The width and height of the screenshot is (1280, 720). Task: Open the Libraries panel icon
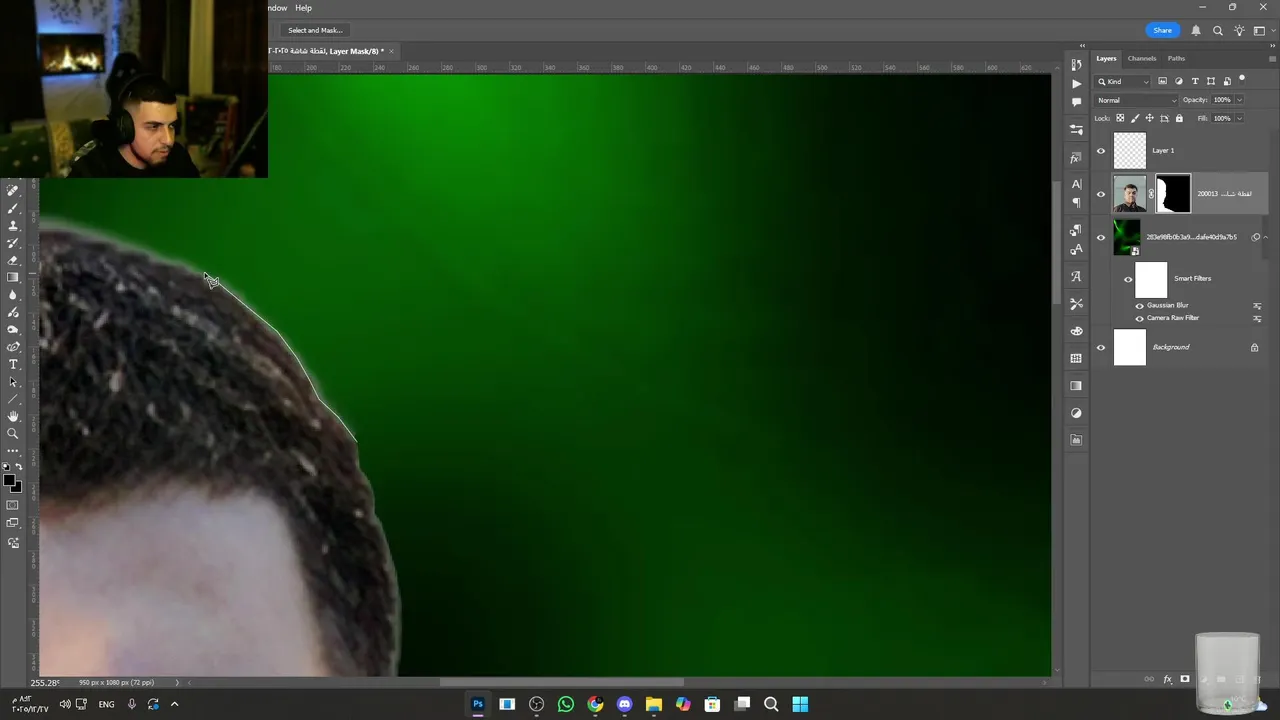tap(1076, 440)
